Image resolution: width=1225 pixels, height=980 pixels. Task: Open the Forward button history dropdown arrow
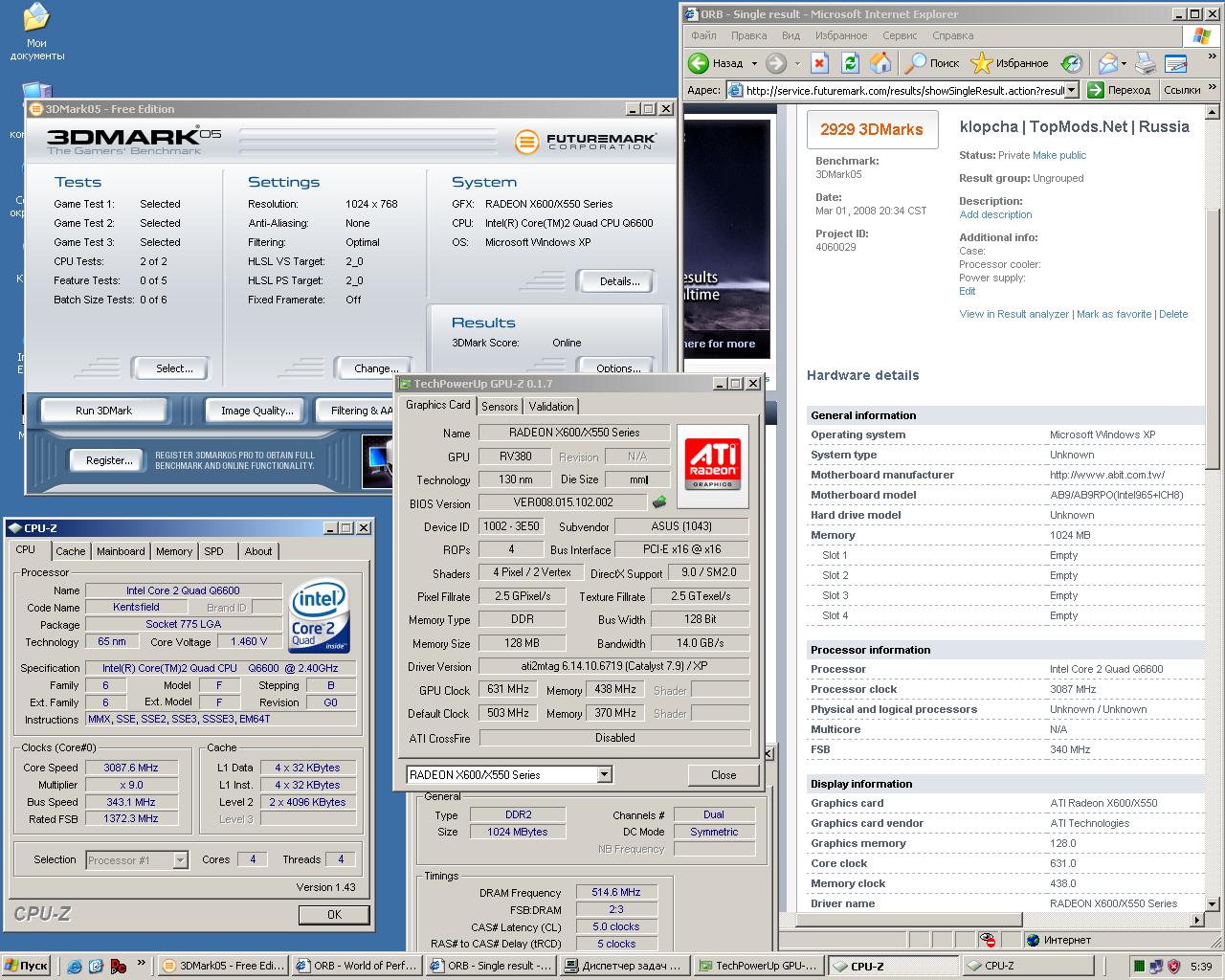(x=796, y=63)
